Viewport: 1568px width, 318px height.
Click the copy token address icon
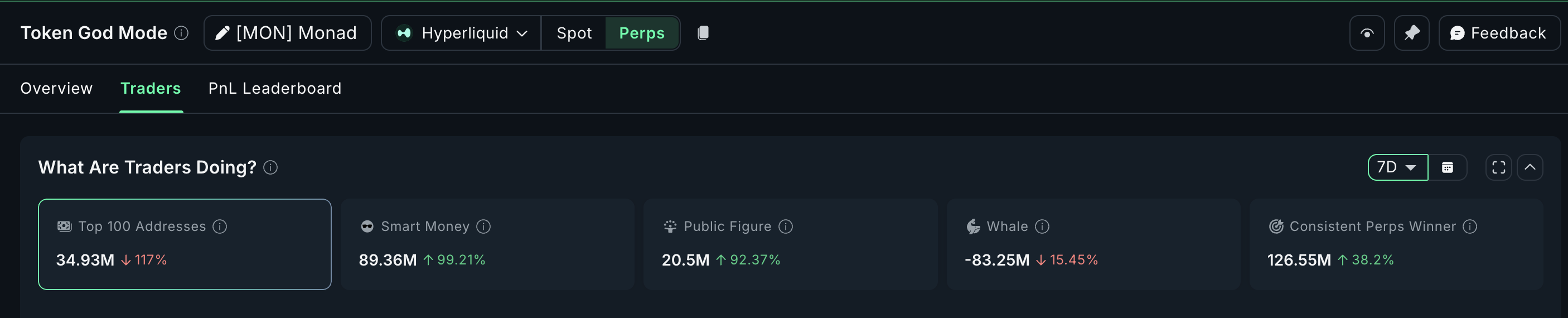pos(703,33)
